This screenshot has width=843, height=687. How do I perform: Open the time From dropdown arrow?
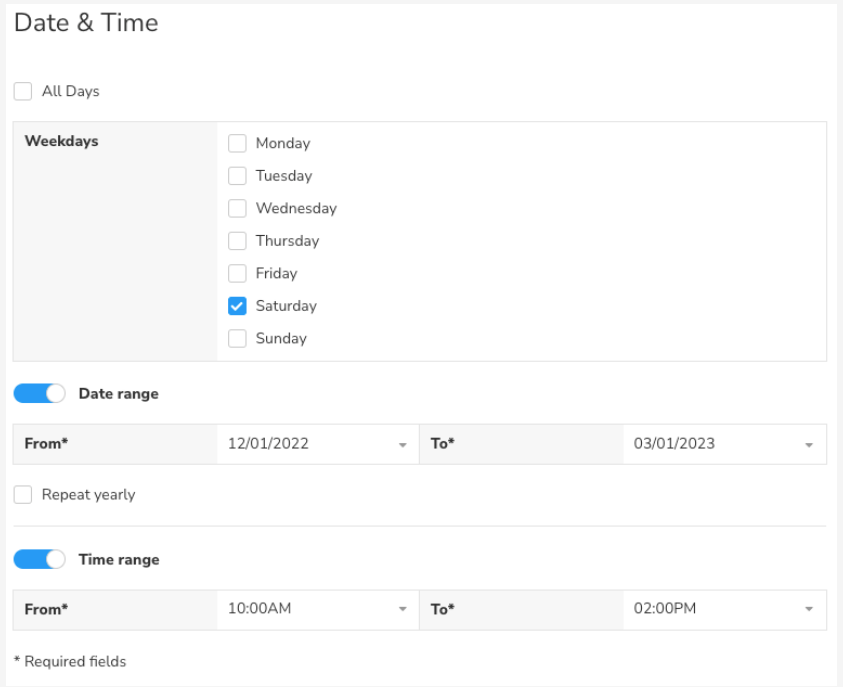(402, 609)
